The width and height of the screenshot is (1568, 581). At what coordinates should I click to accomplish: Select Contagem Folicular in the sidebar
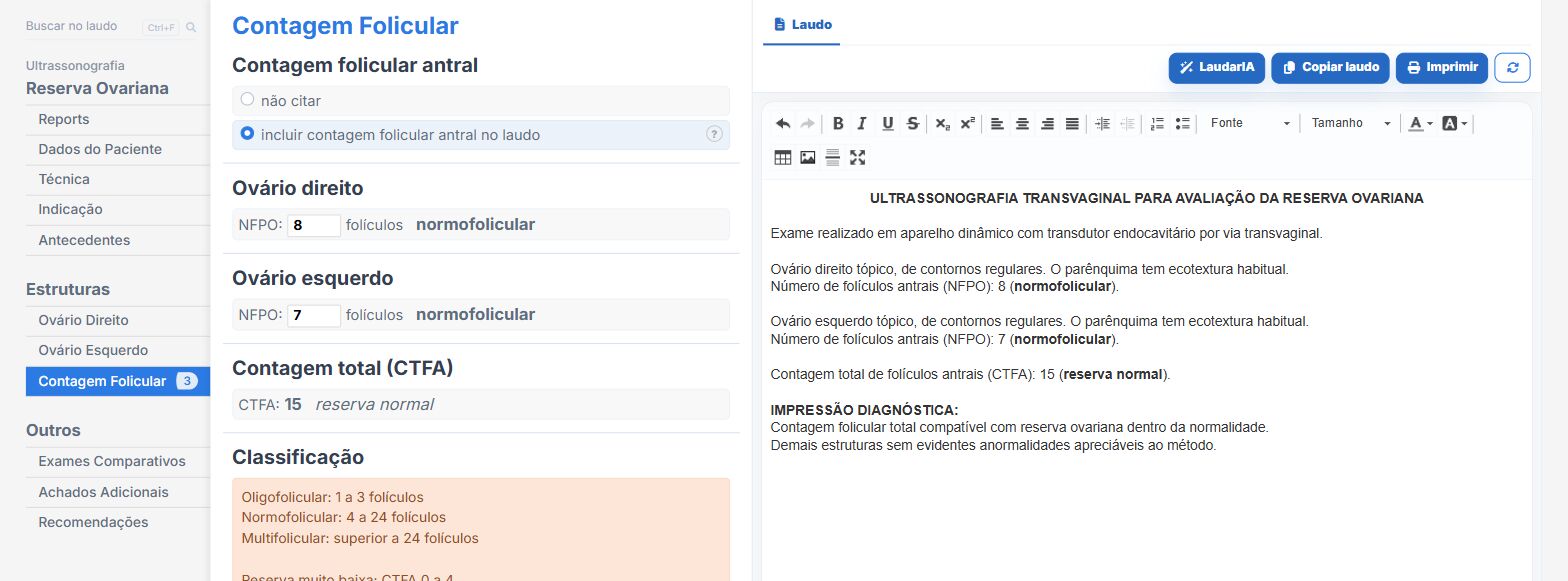click(x=118, y=381)
